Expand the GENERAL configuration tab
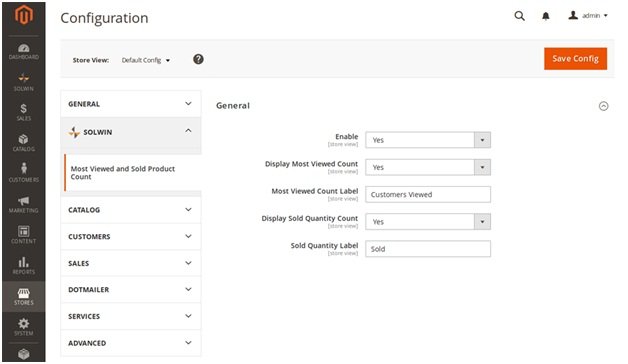 131,104
